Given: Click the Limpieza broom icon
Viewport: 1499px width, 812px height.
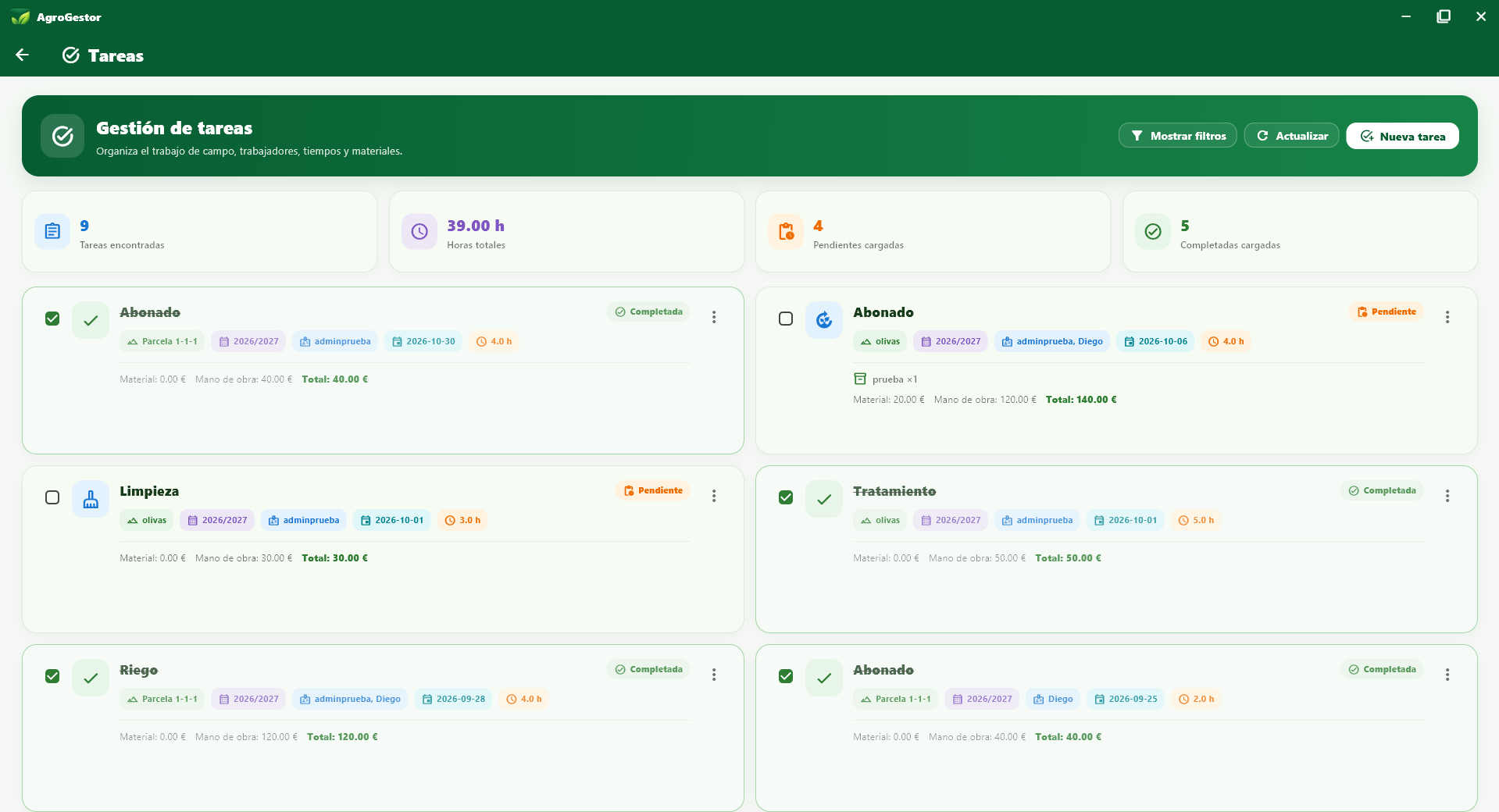Looking at the screenshot, I should 91,498.
